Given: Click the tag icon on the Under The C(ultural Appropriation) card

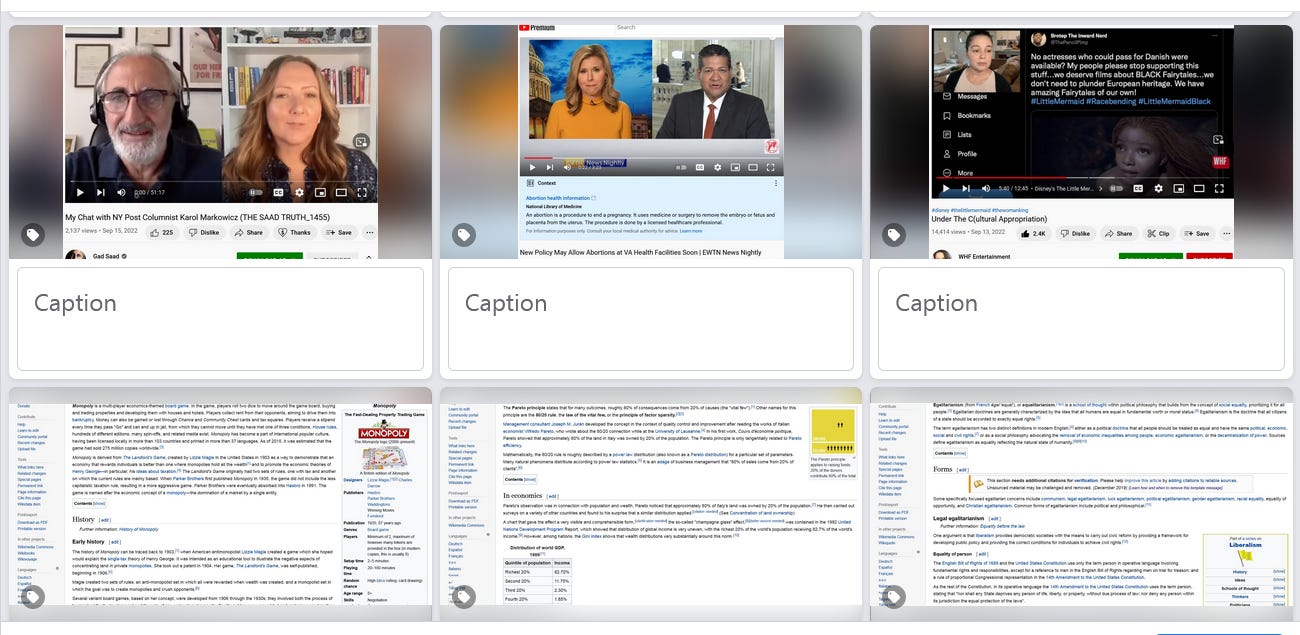Looking at the screenshot, I should 893,235.
